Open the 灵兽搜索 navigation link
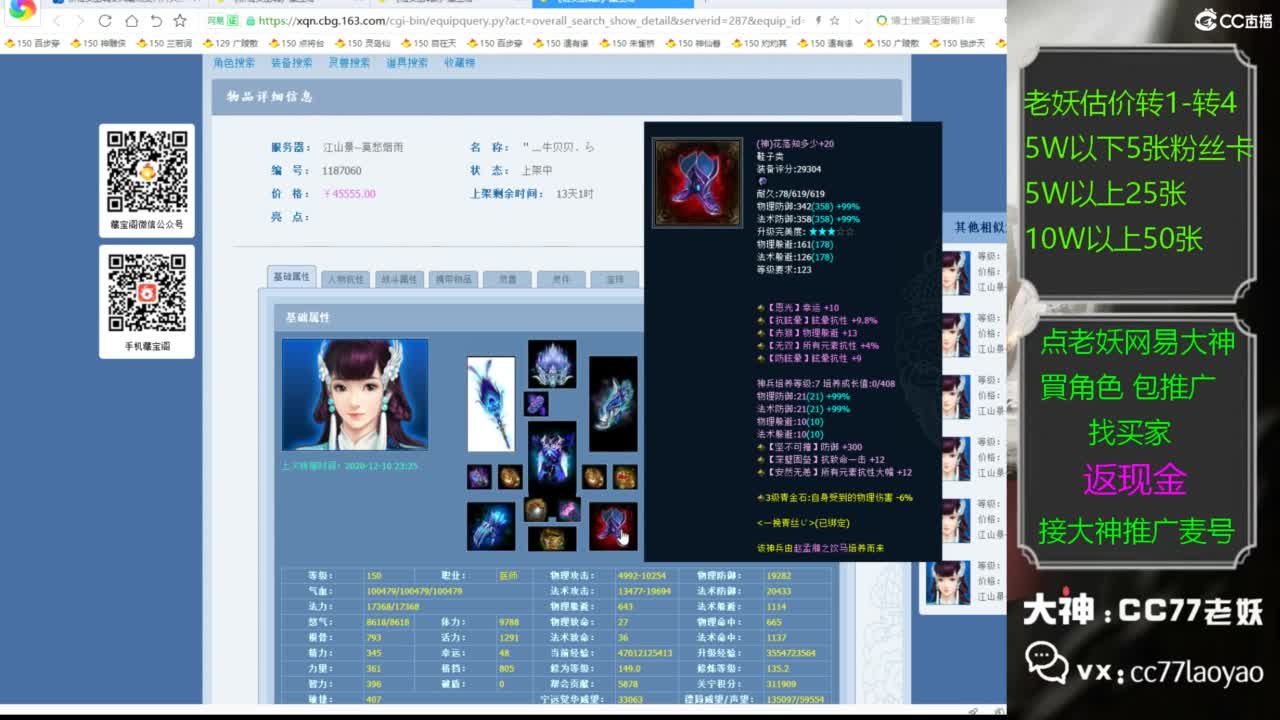This screenshot has width=1280, height=720. click(x=350, y=63)
